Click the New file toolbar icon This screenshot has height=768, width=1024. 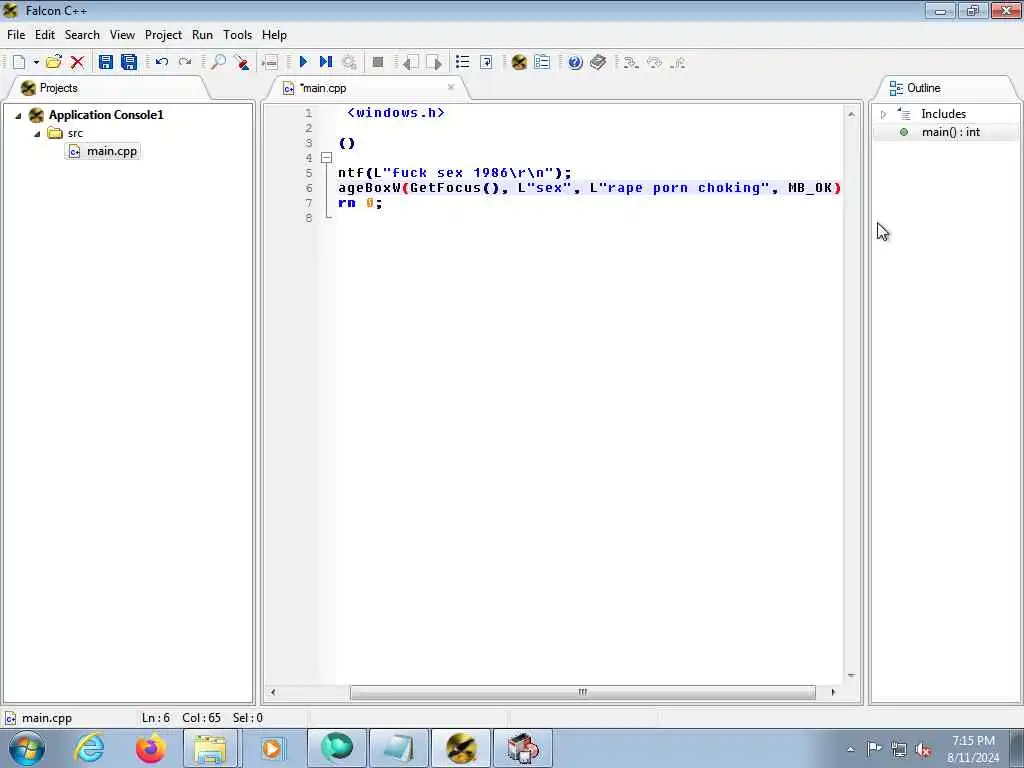(19, 62)
